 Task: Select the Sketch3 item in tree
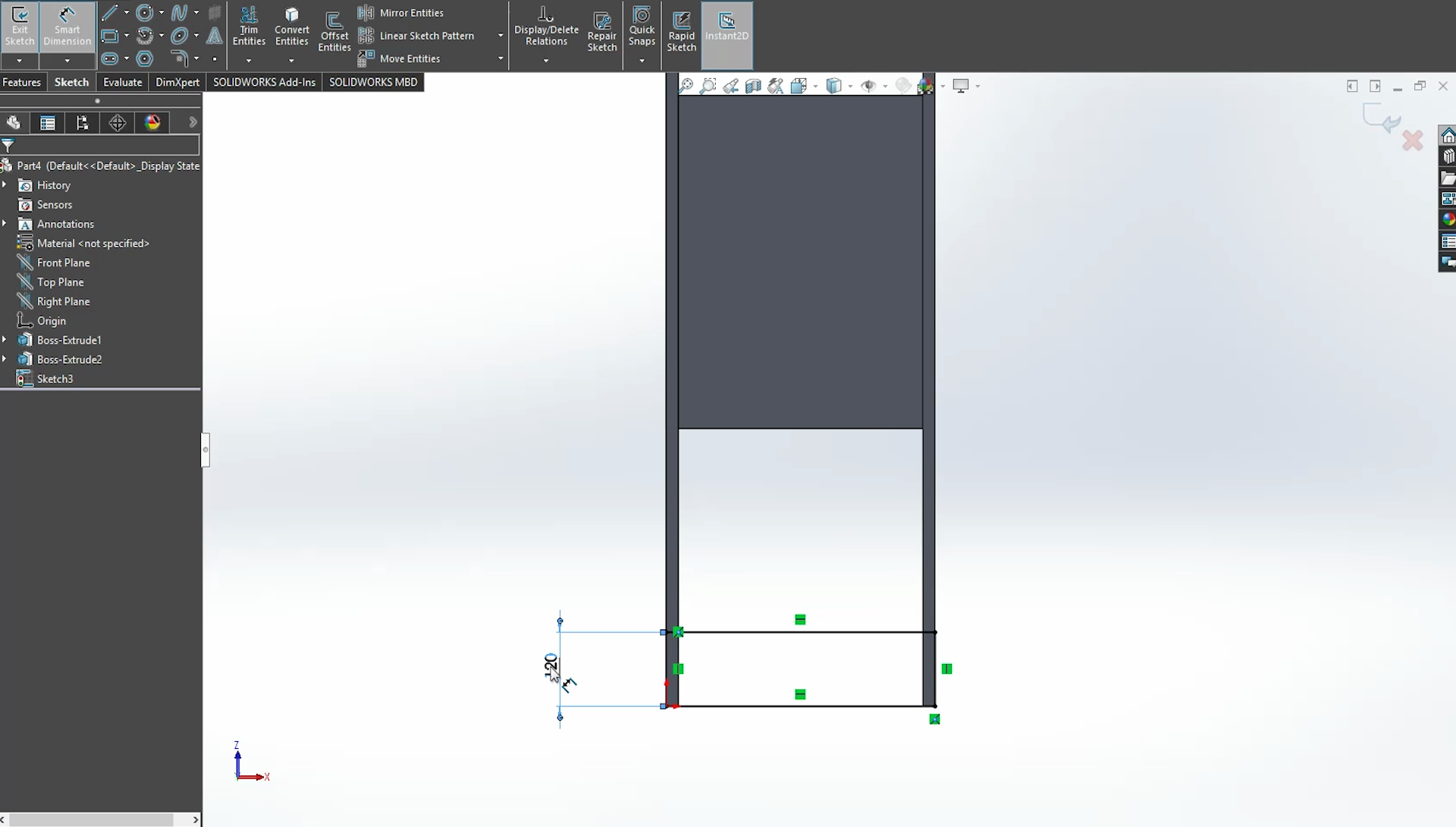(55, 378)
